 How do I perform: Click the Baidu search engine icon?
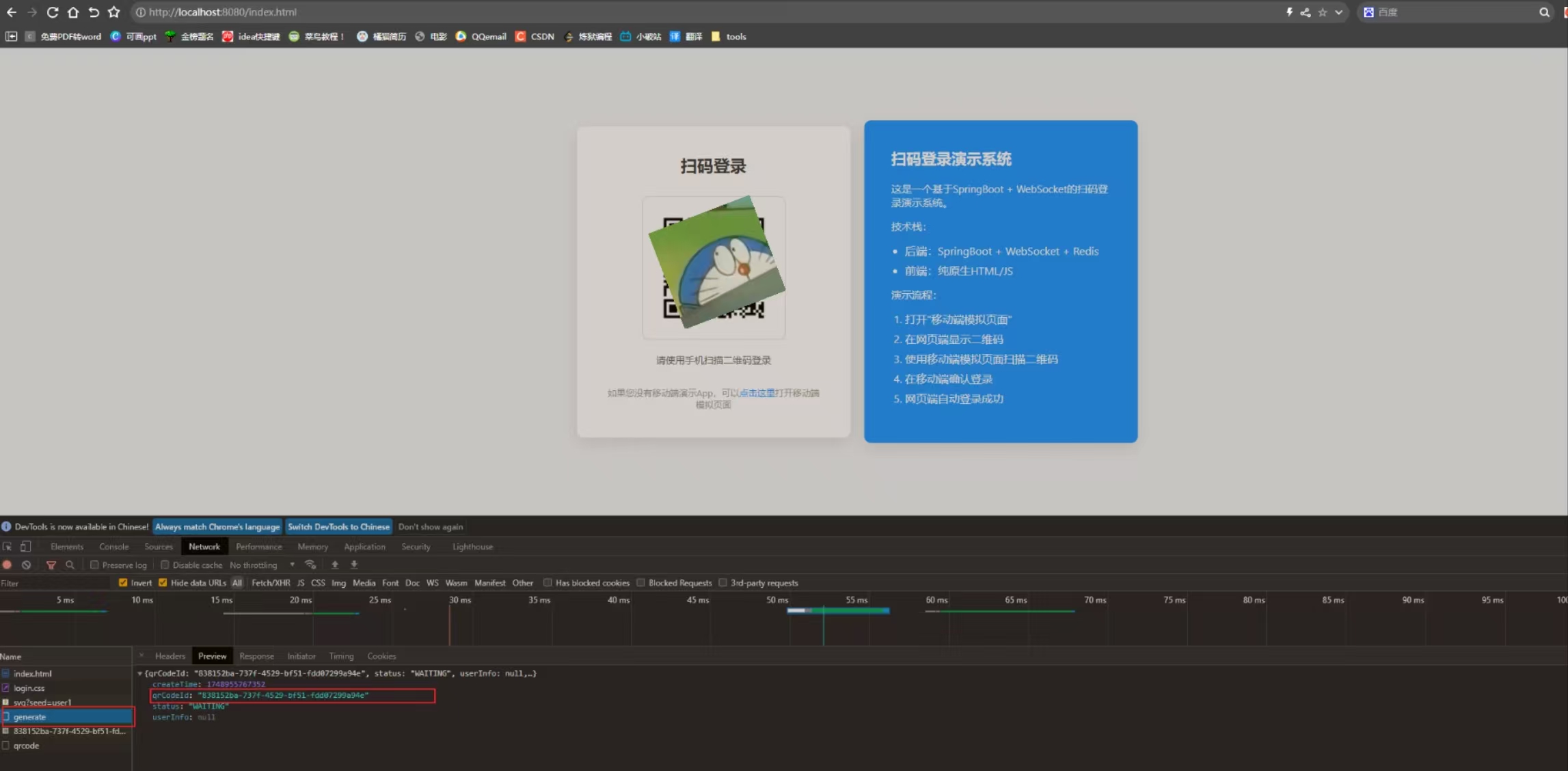1368,12
